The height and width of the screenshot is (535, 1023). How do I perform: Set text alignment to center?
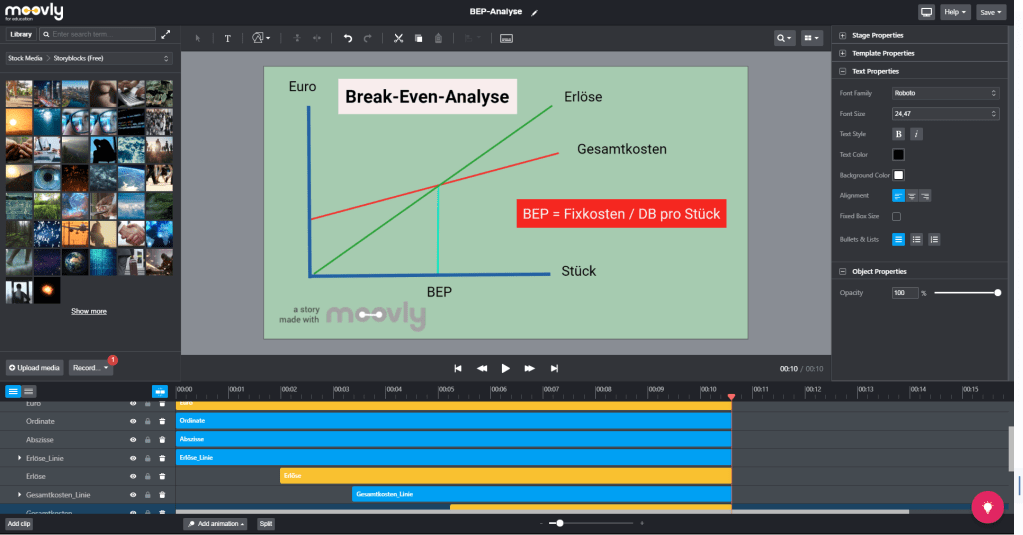click(x=911, y=196)
